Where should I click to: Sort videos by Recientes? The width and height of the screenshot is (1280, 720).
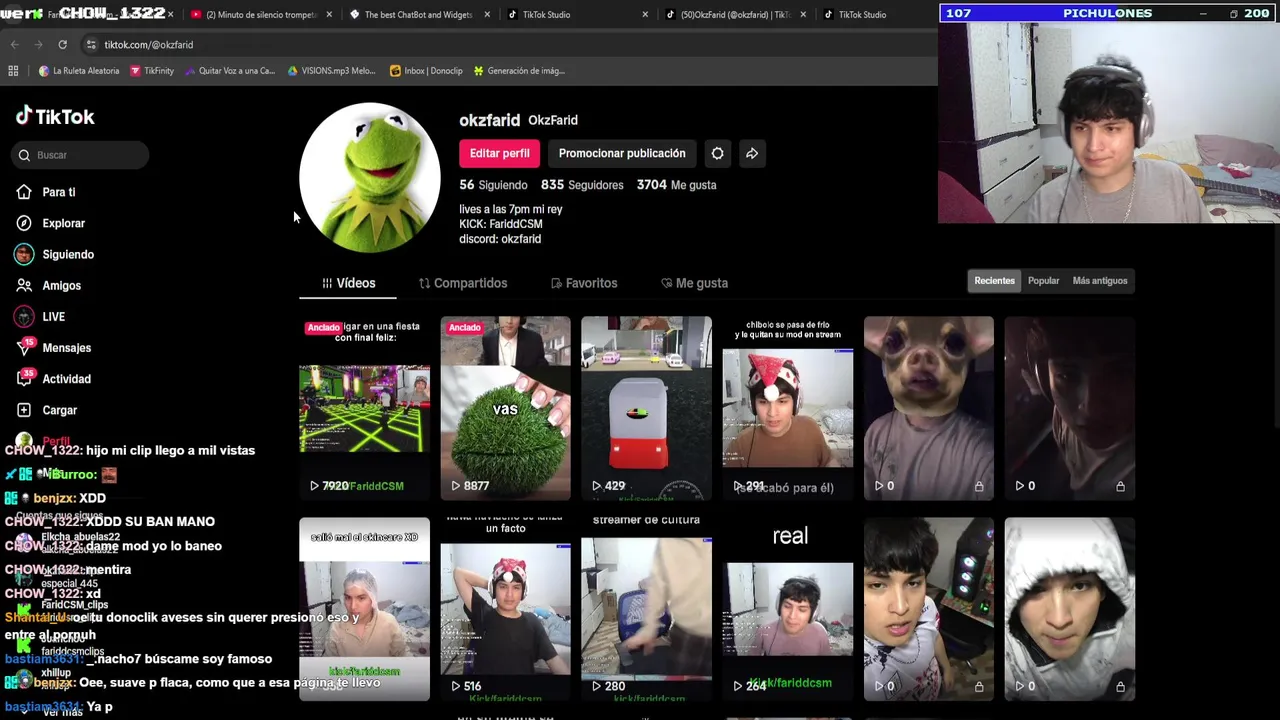click(994, 281)
